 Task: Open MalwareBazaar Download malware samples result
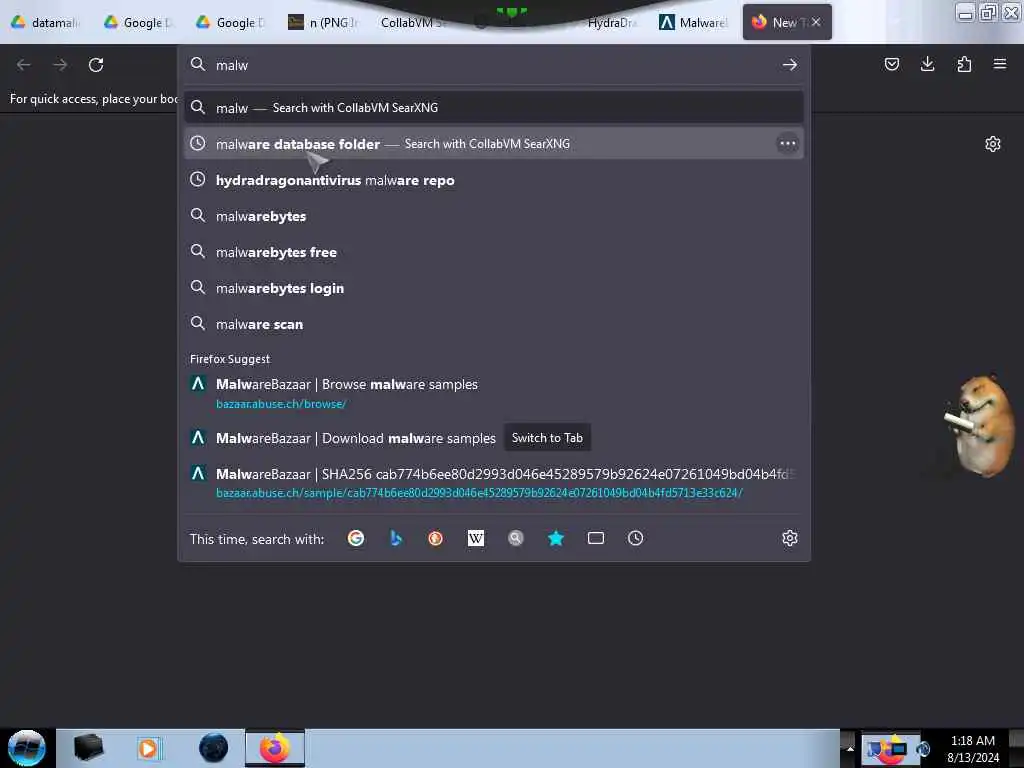click(493, 438)
